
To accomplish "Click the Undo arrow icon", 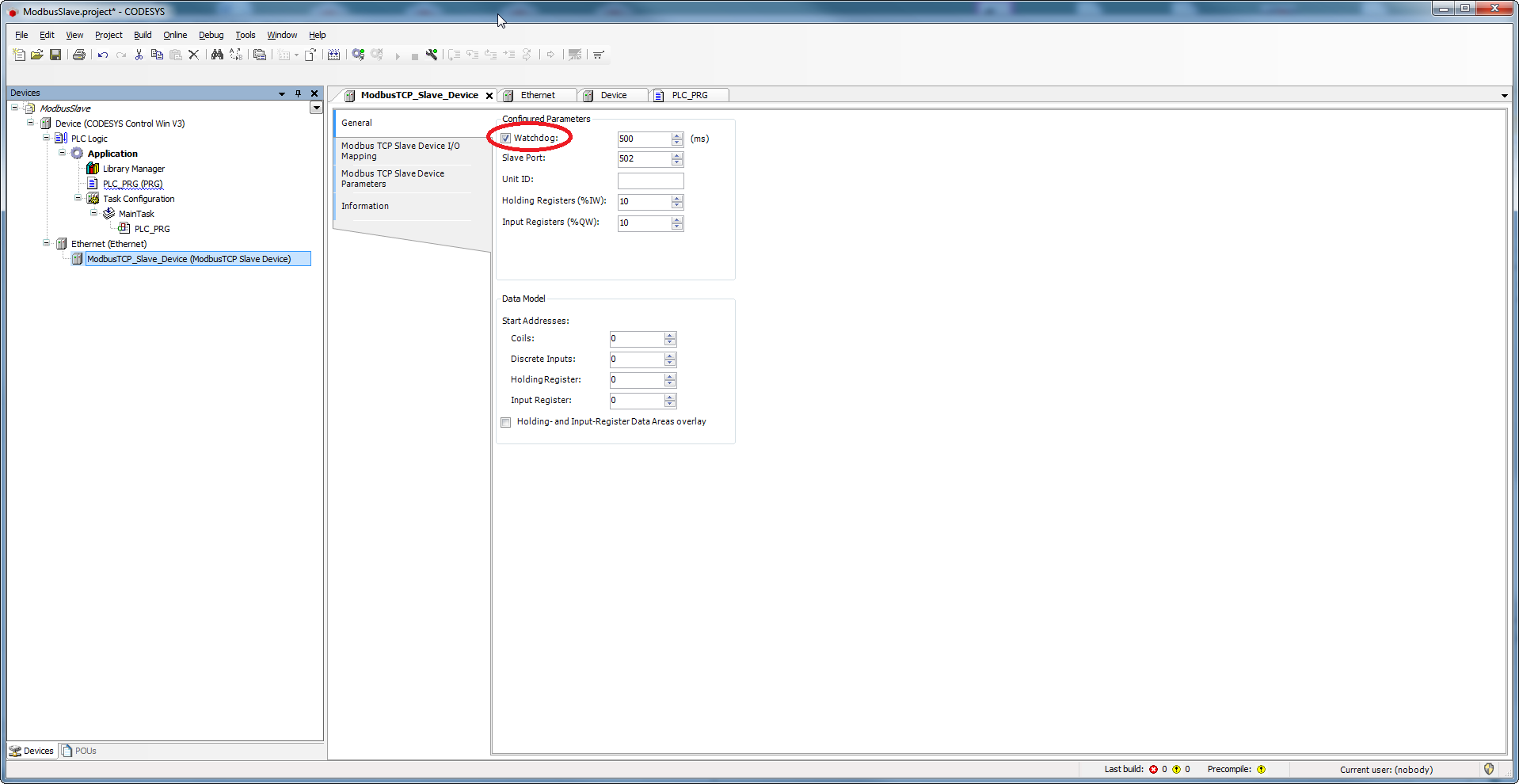I will [x=103, y=55].
